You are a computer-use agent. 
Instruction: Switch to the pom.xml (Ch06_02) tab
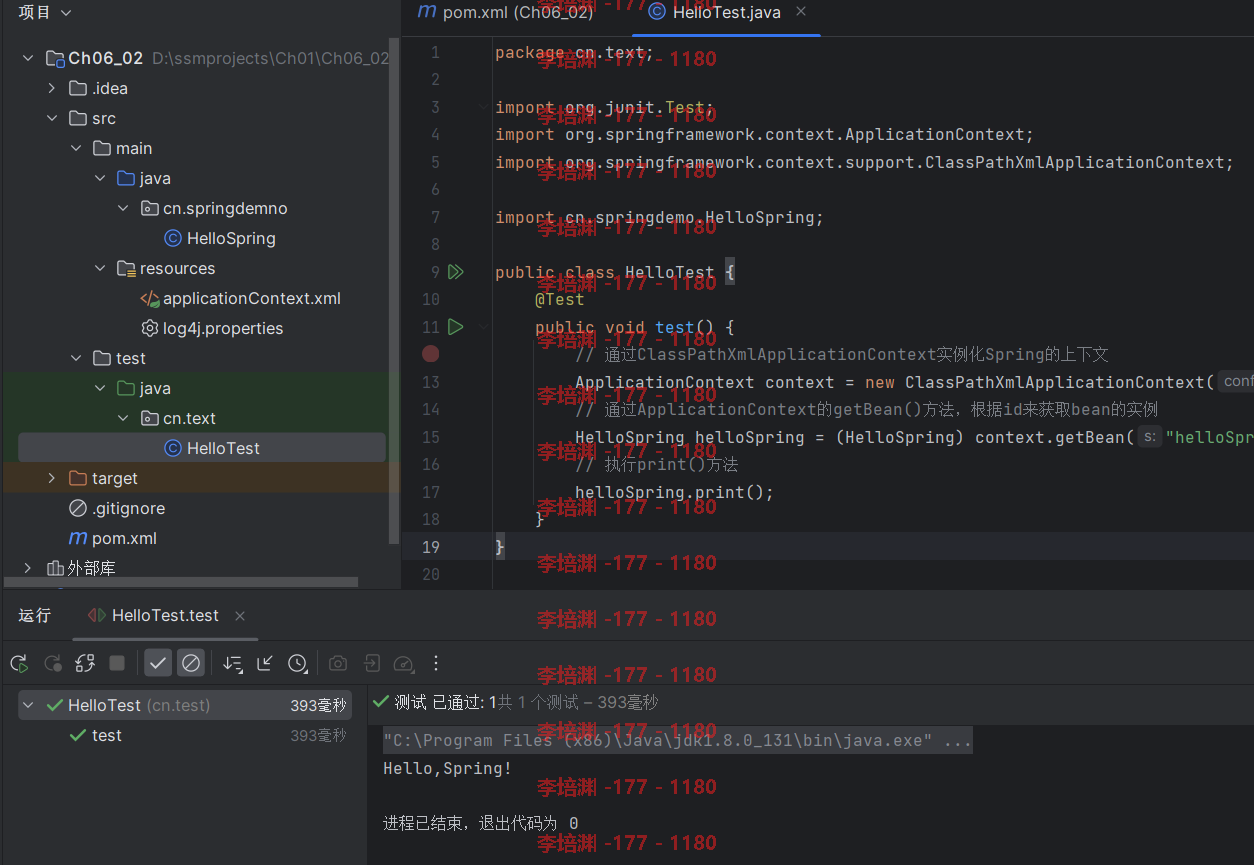506,12
